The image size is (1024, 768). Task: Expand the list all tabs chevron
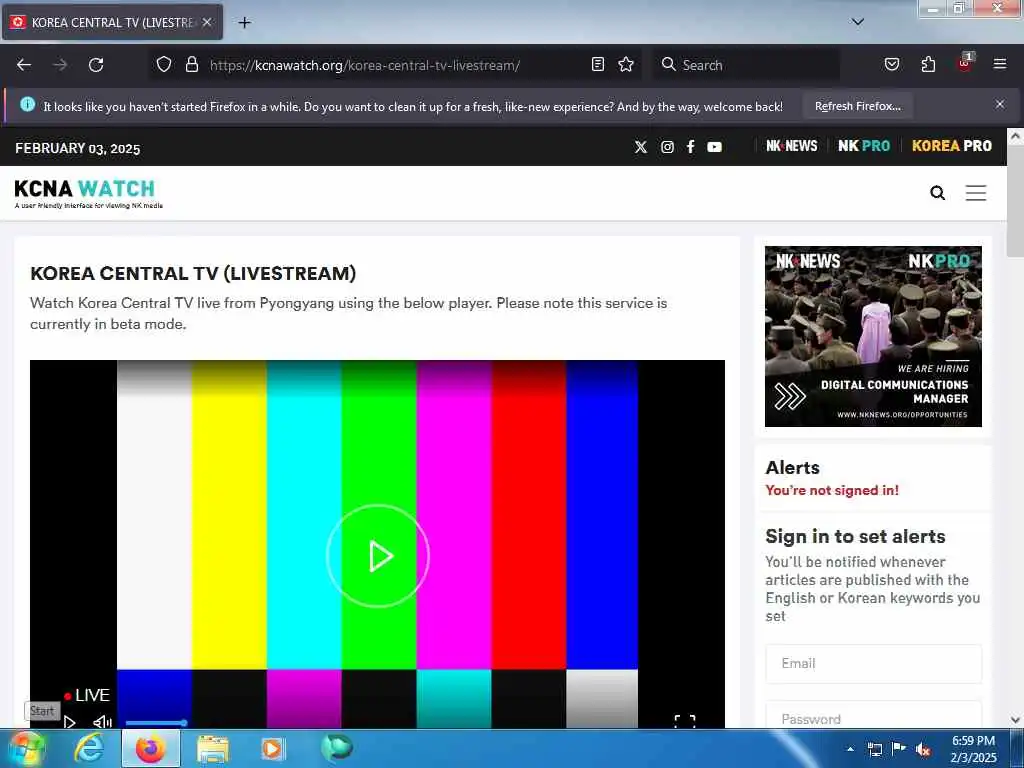858,22
